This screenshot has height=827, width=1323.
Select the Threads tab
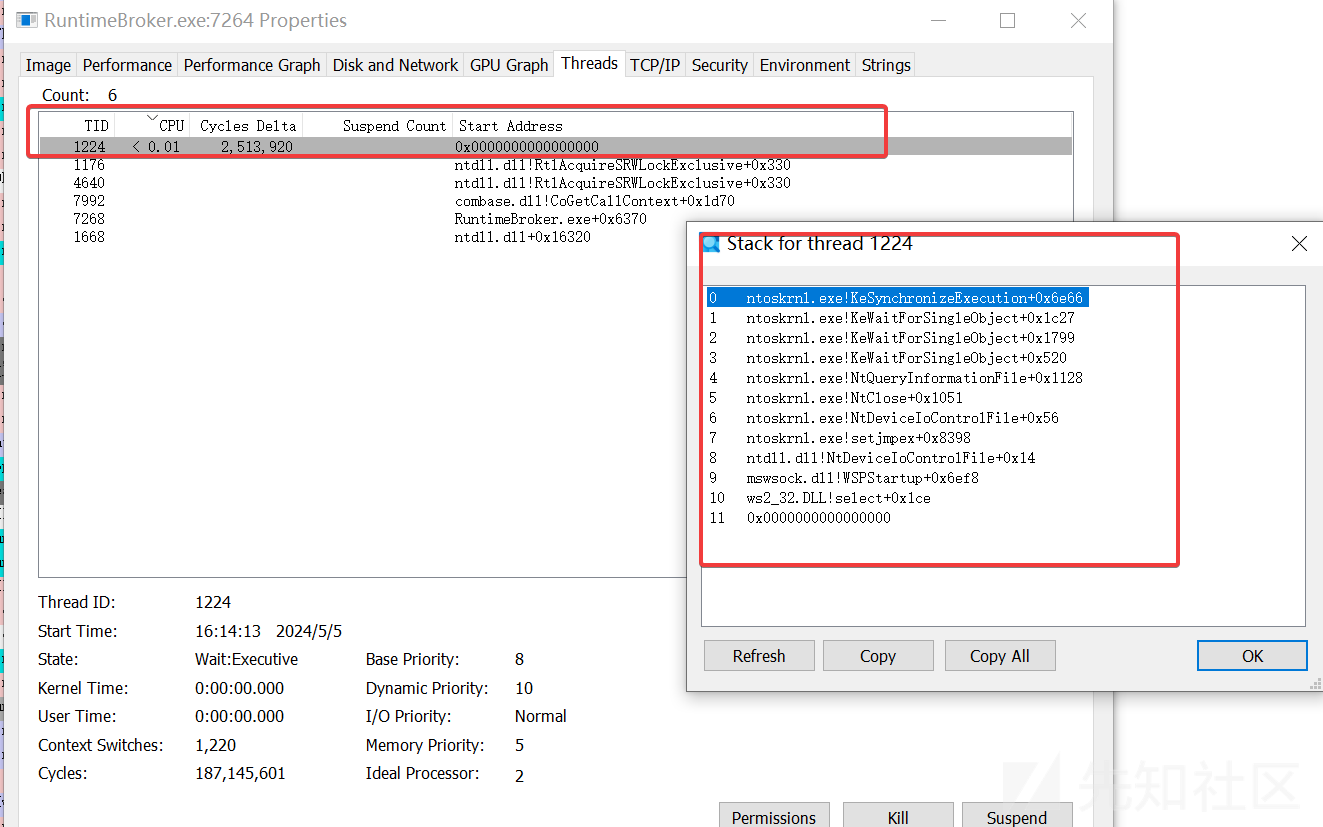pos(589,63)
